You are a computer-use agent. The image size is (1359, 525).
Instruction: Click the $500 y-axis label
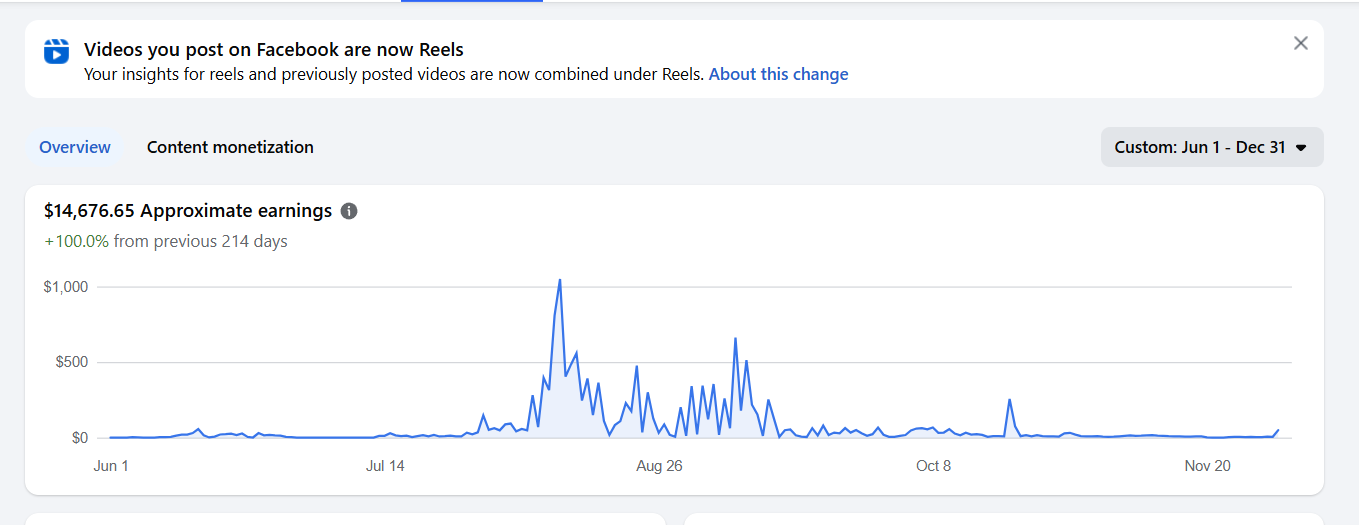[71, 362]
